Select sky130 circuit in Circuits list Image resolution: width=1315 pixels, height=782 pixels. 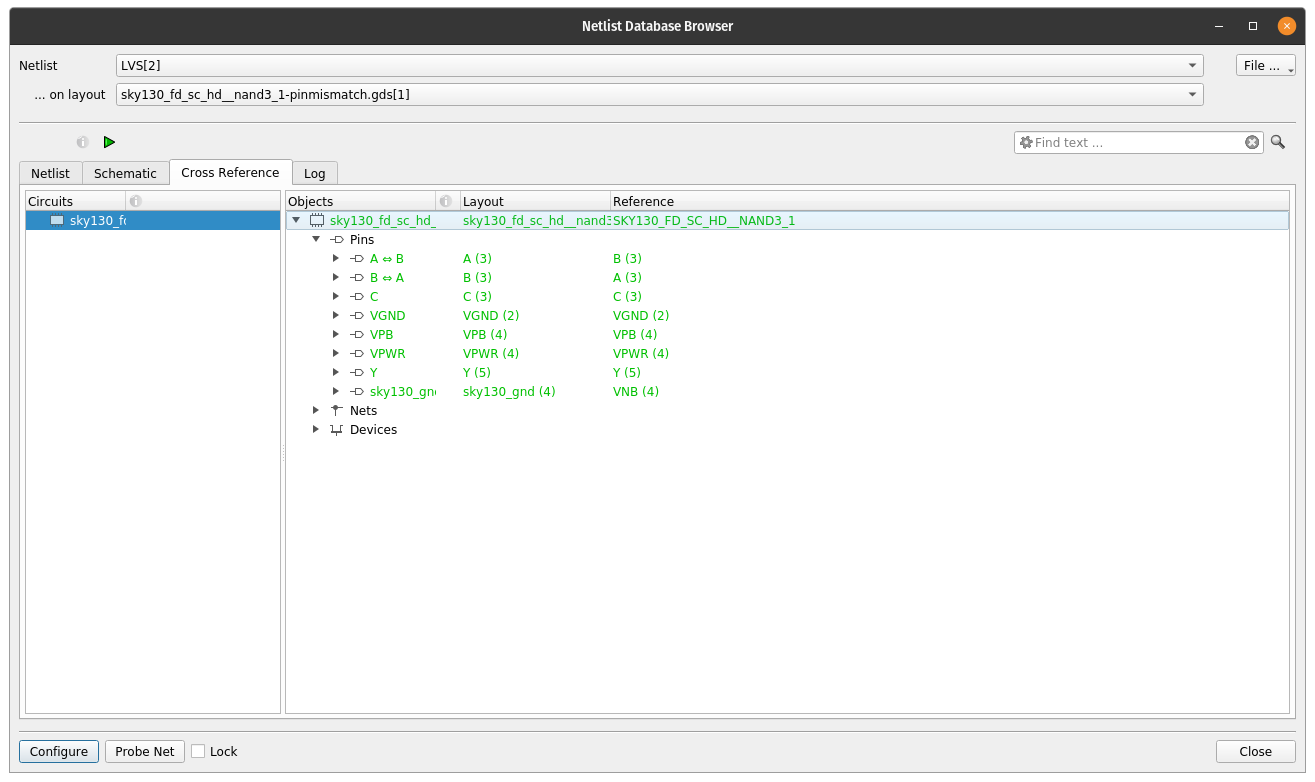(x=153, y=220)
